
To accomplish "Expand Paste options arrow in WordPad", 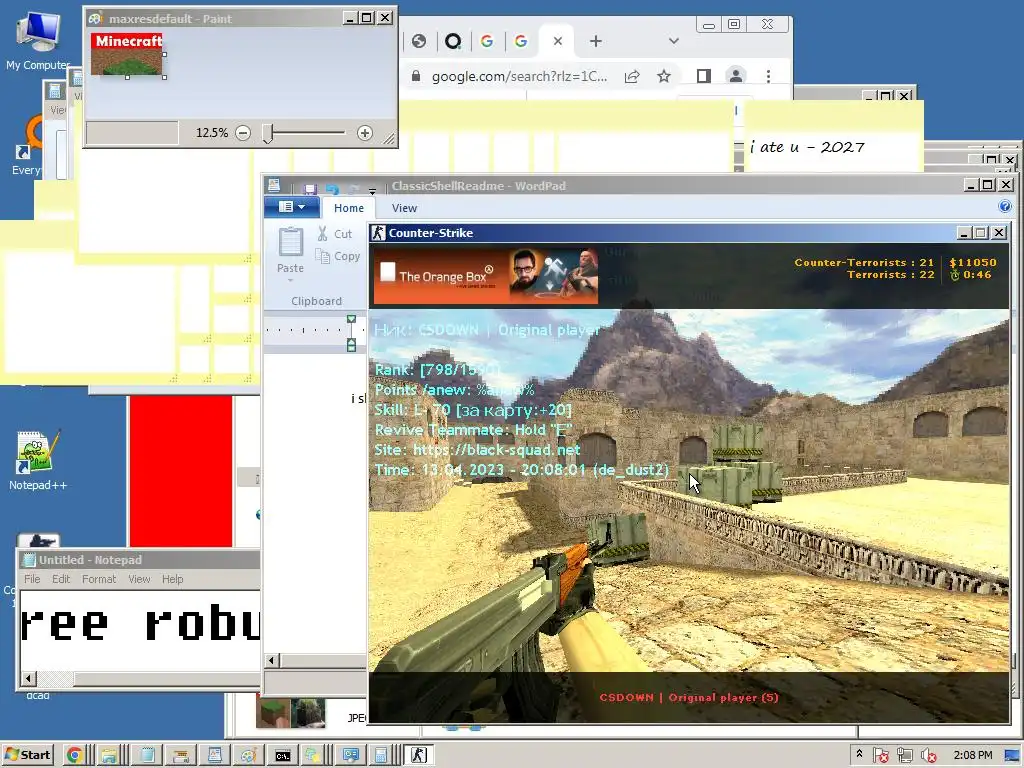I will click(291, 281).
